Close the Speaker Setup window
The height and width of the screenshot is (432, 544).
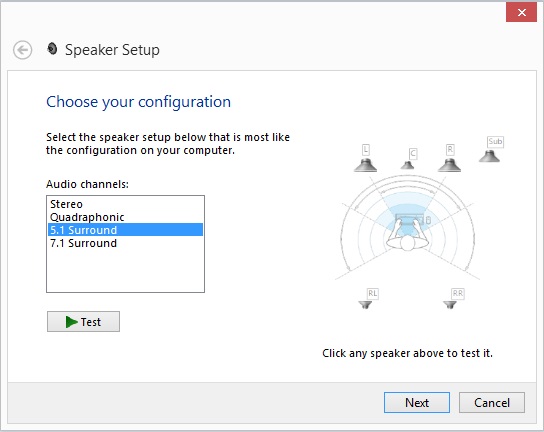tap(521, 12)
